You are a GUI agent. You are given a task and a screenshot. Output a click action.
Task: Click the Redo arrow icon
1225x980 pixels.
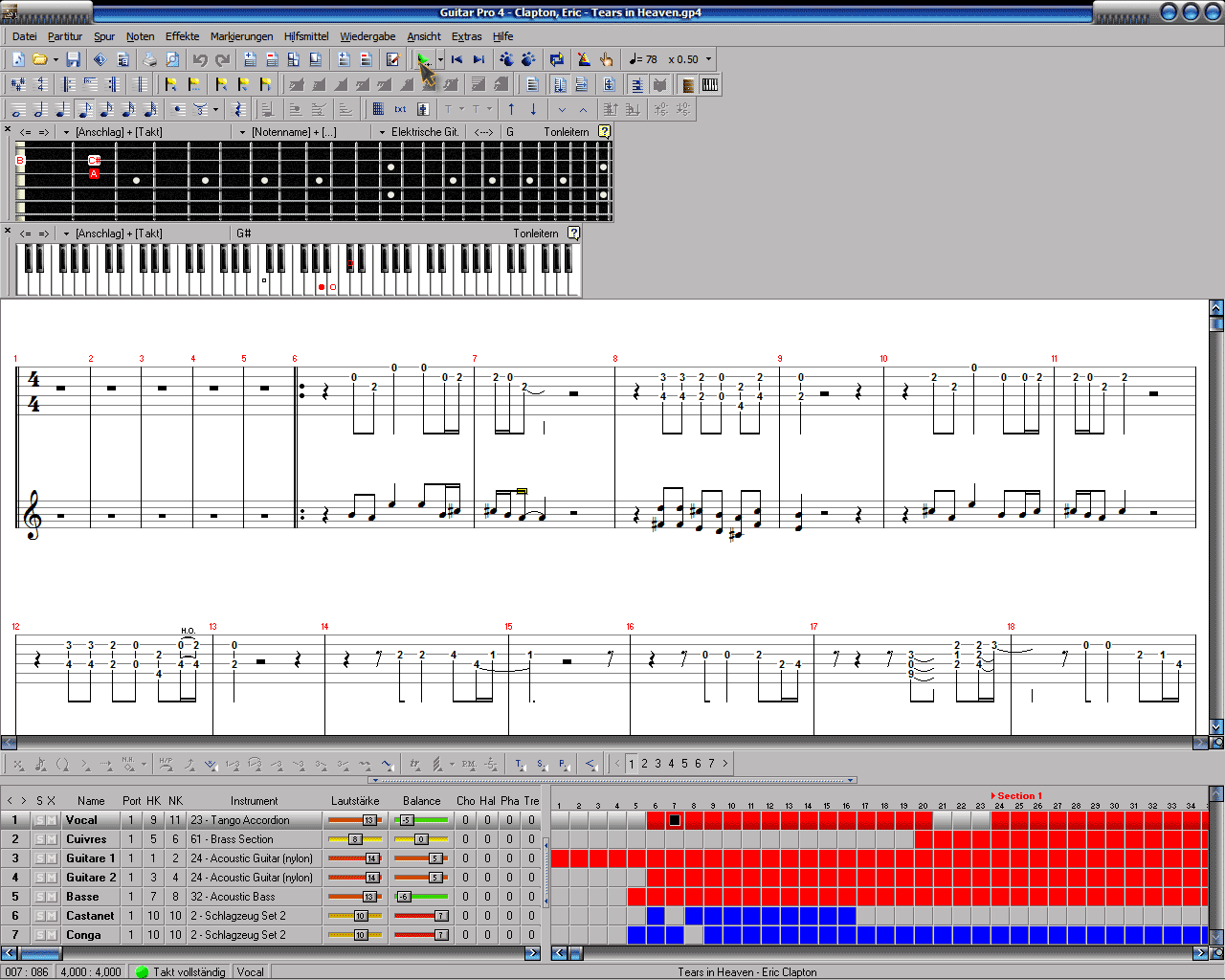coord(222,59)
